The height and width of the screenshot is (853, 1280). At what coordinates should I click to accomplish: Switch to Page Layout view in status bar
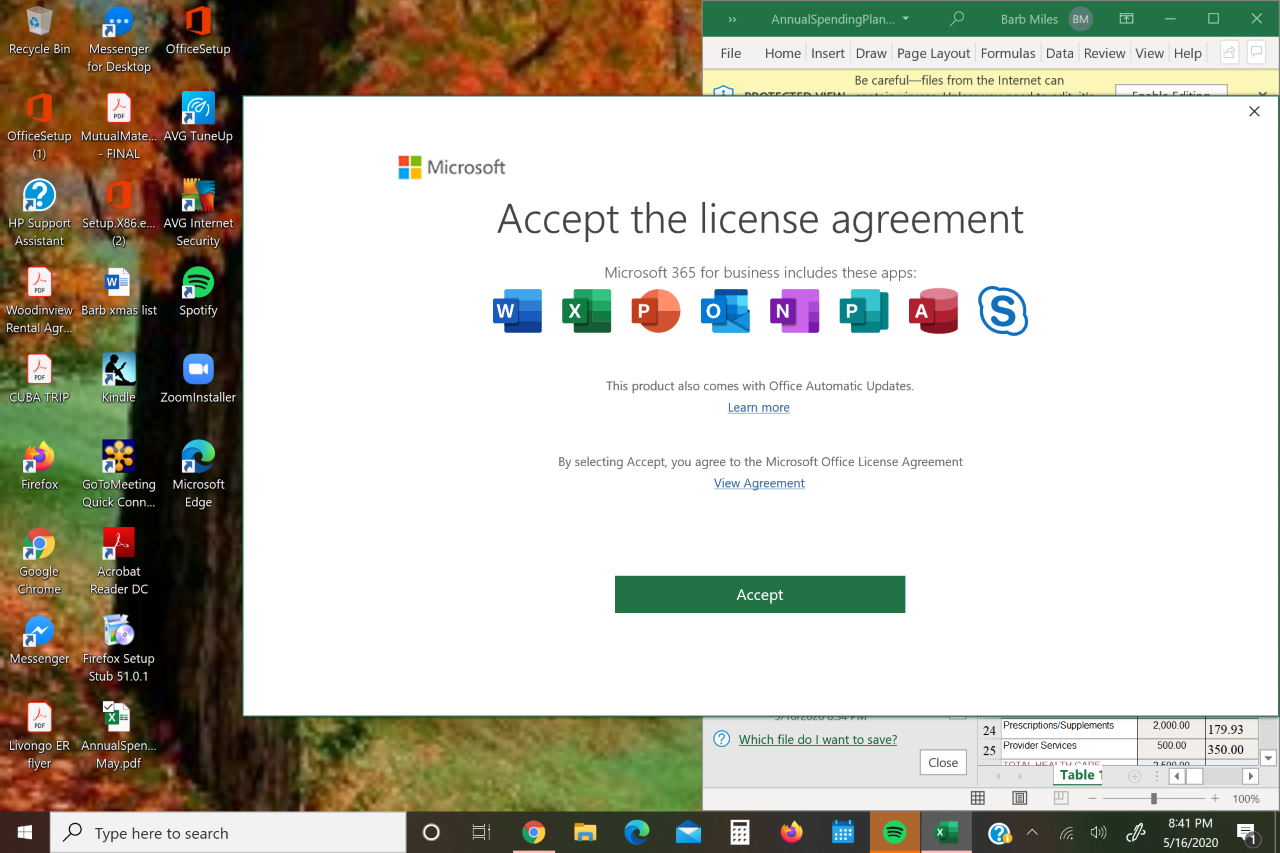[1019, 798]
